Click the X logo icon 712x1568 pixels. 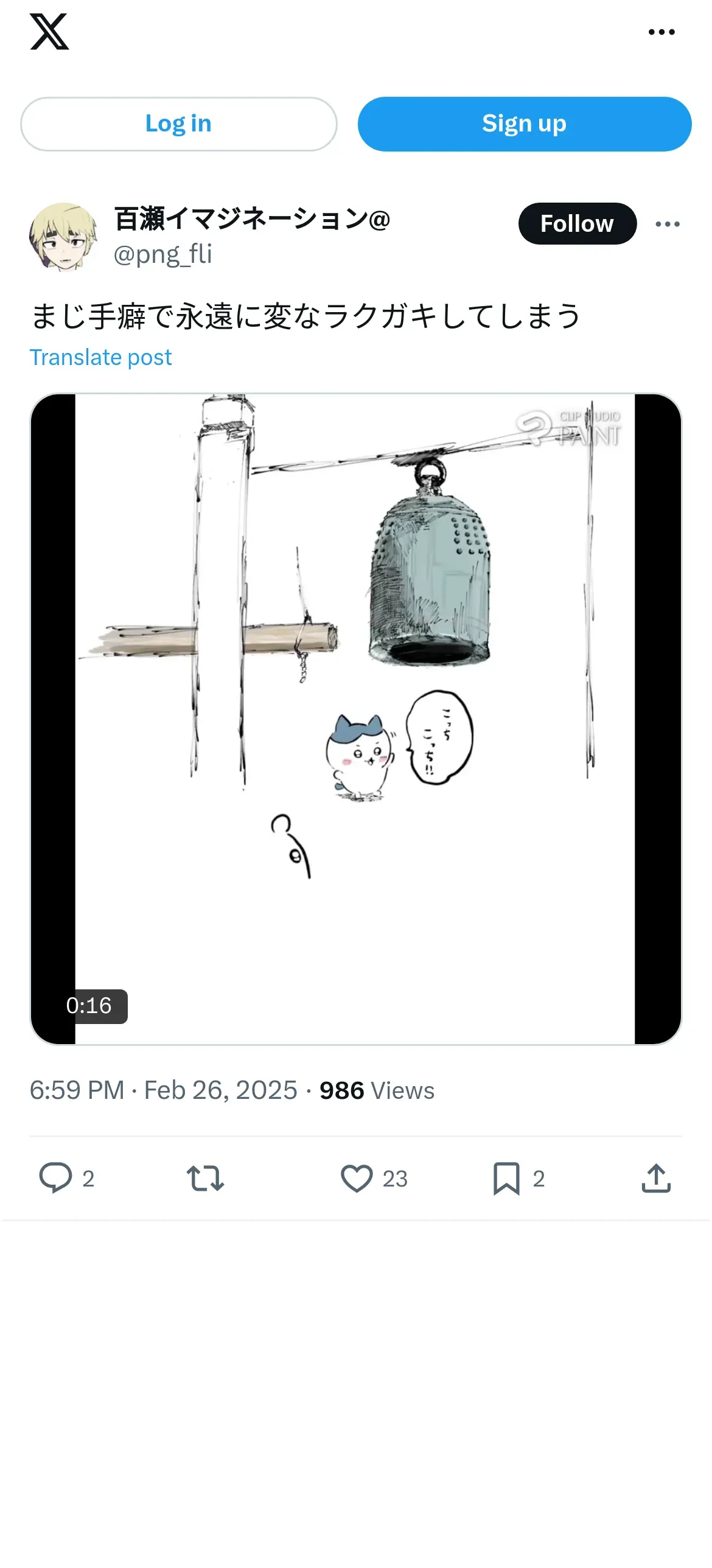click(x=49, y=32)
